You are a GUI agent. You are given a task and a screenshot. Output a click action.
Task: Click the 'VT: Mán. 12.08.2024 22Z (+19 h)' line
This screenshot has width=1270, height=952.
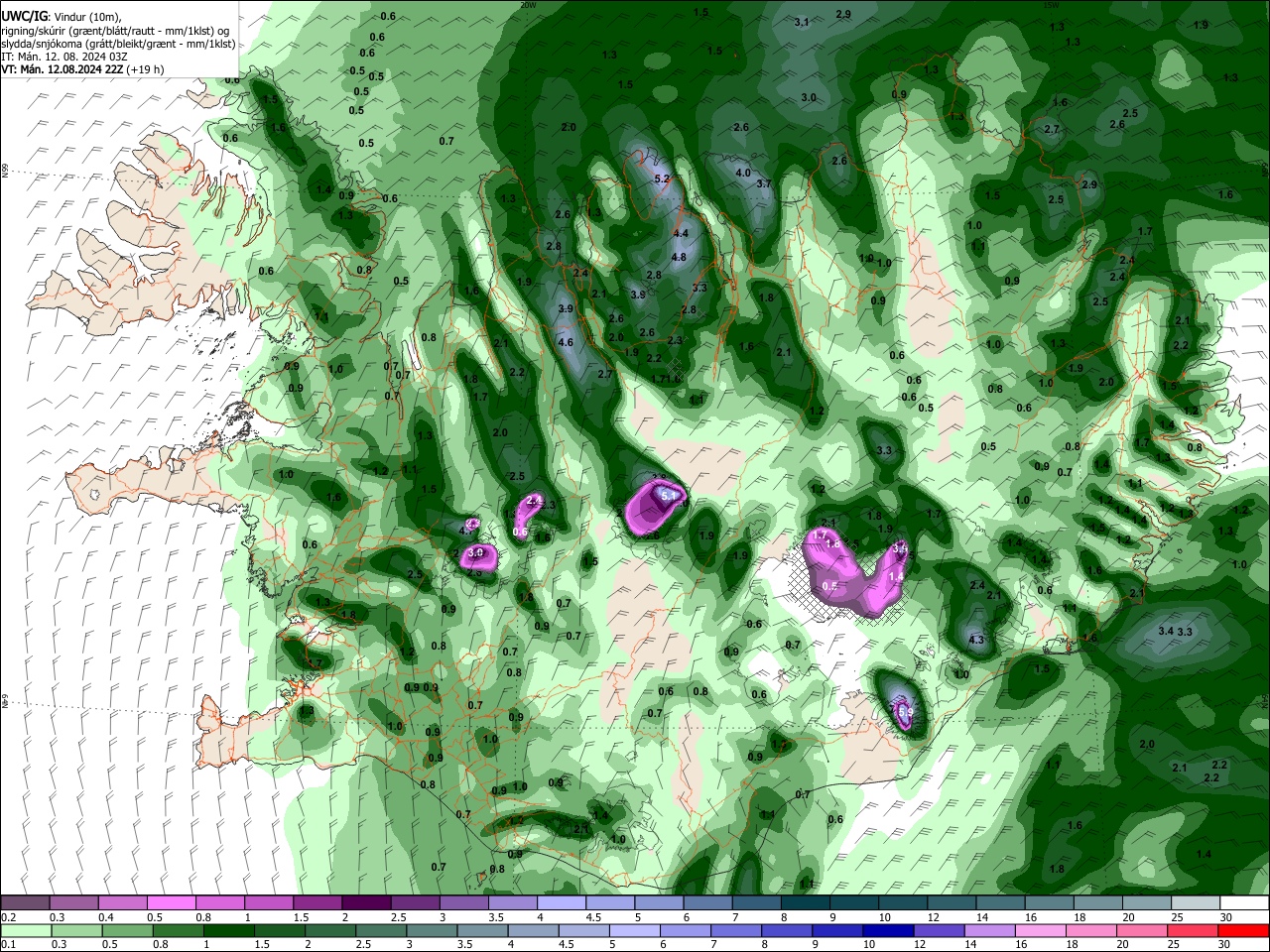coord(82,69)
